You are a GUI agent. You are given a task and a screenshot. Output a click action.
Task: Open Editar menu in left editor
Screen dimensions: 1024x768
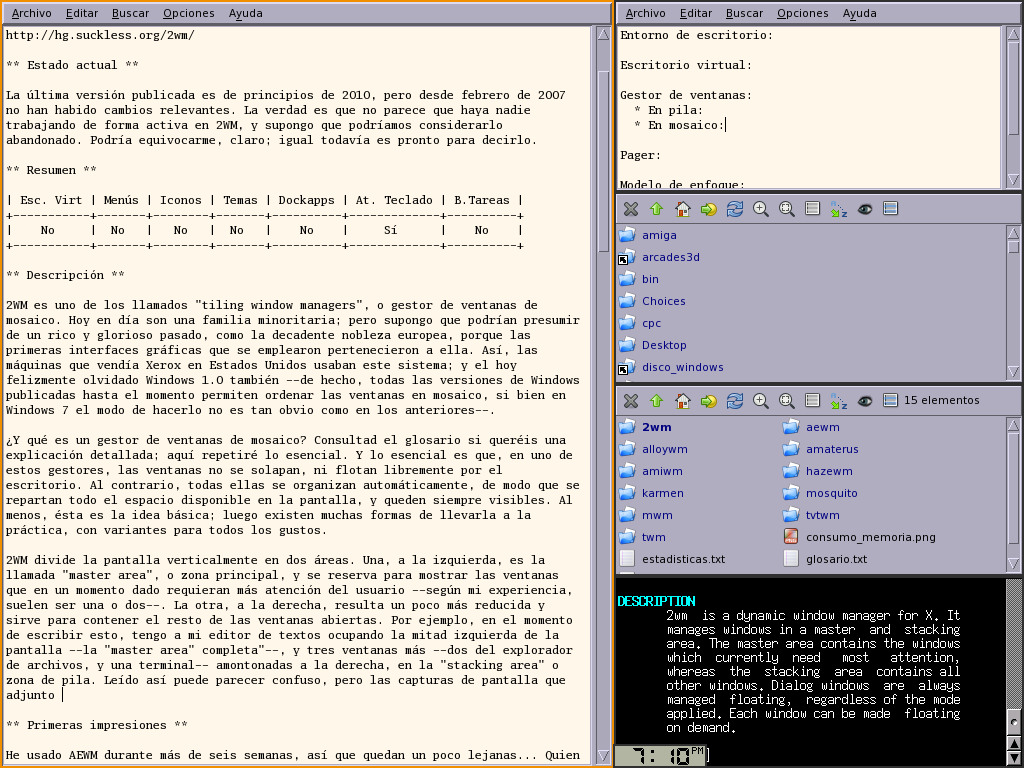[x=82, y=13]
